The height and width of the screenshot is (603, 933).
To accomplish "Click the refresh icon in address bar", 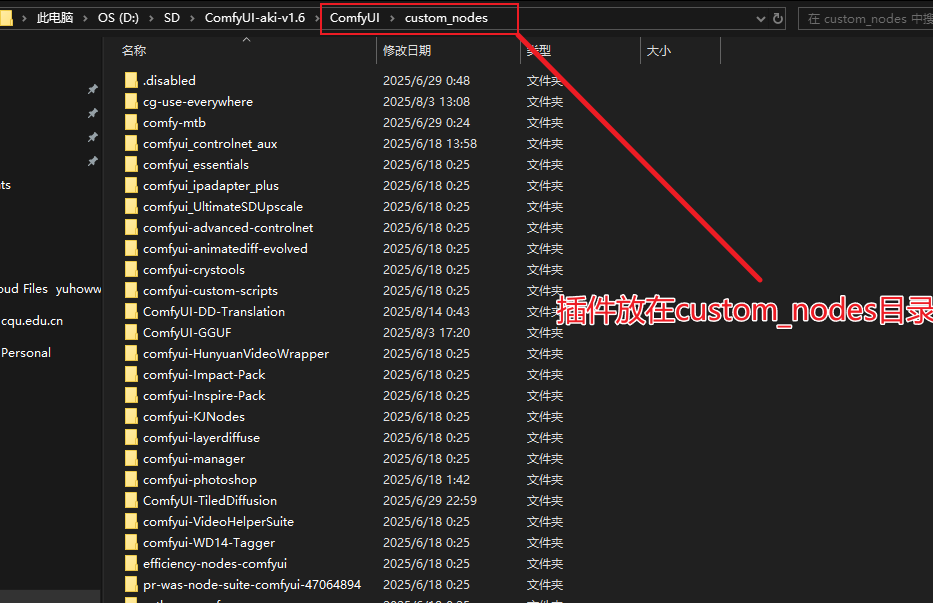I will (777, 18).
